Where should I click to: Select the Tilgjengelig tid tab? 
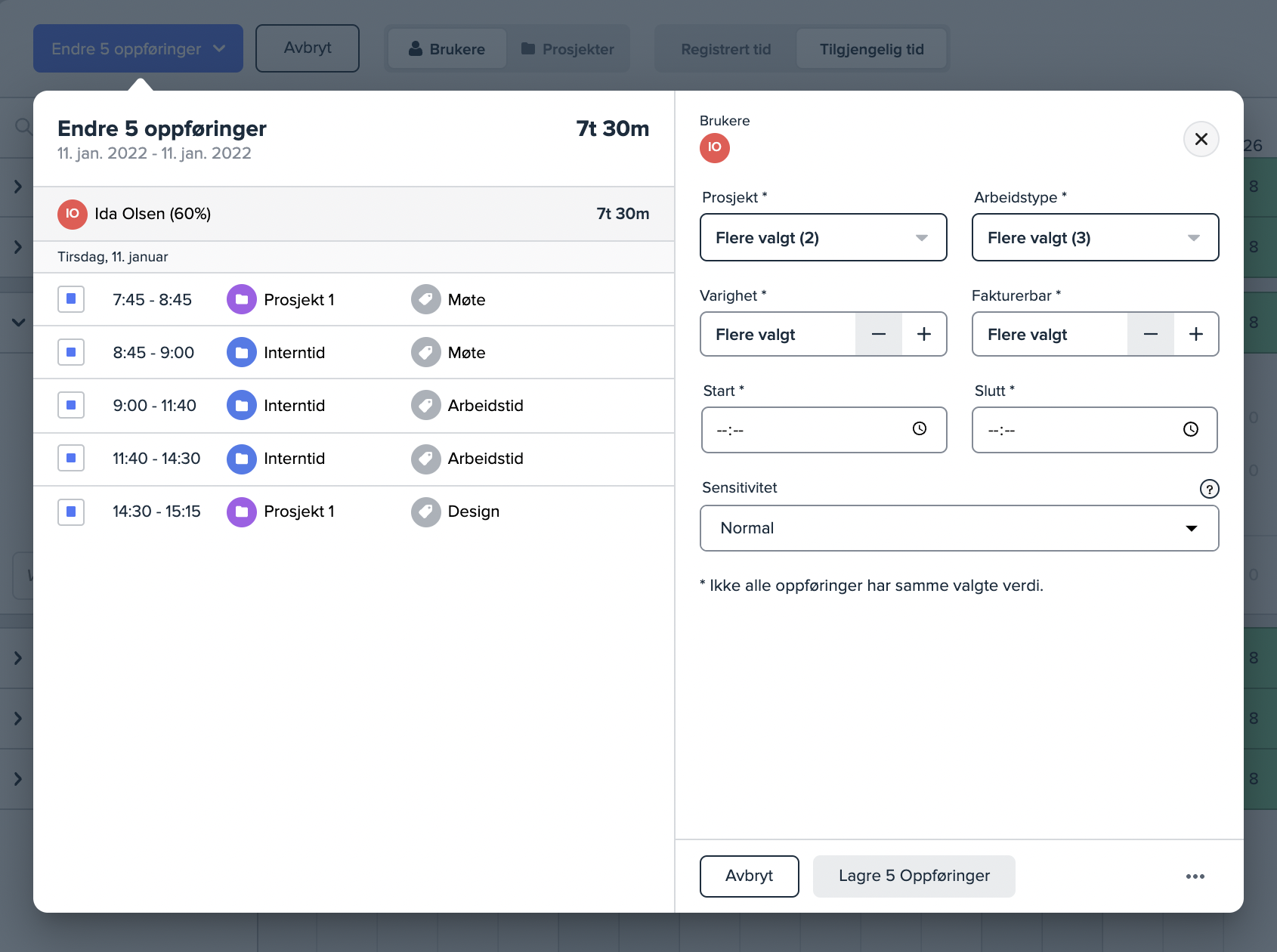click(x=871, y=49)
